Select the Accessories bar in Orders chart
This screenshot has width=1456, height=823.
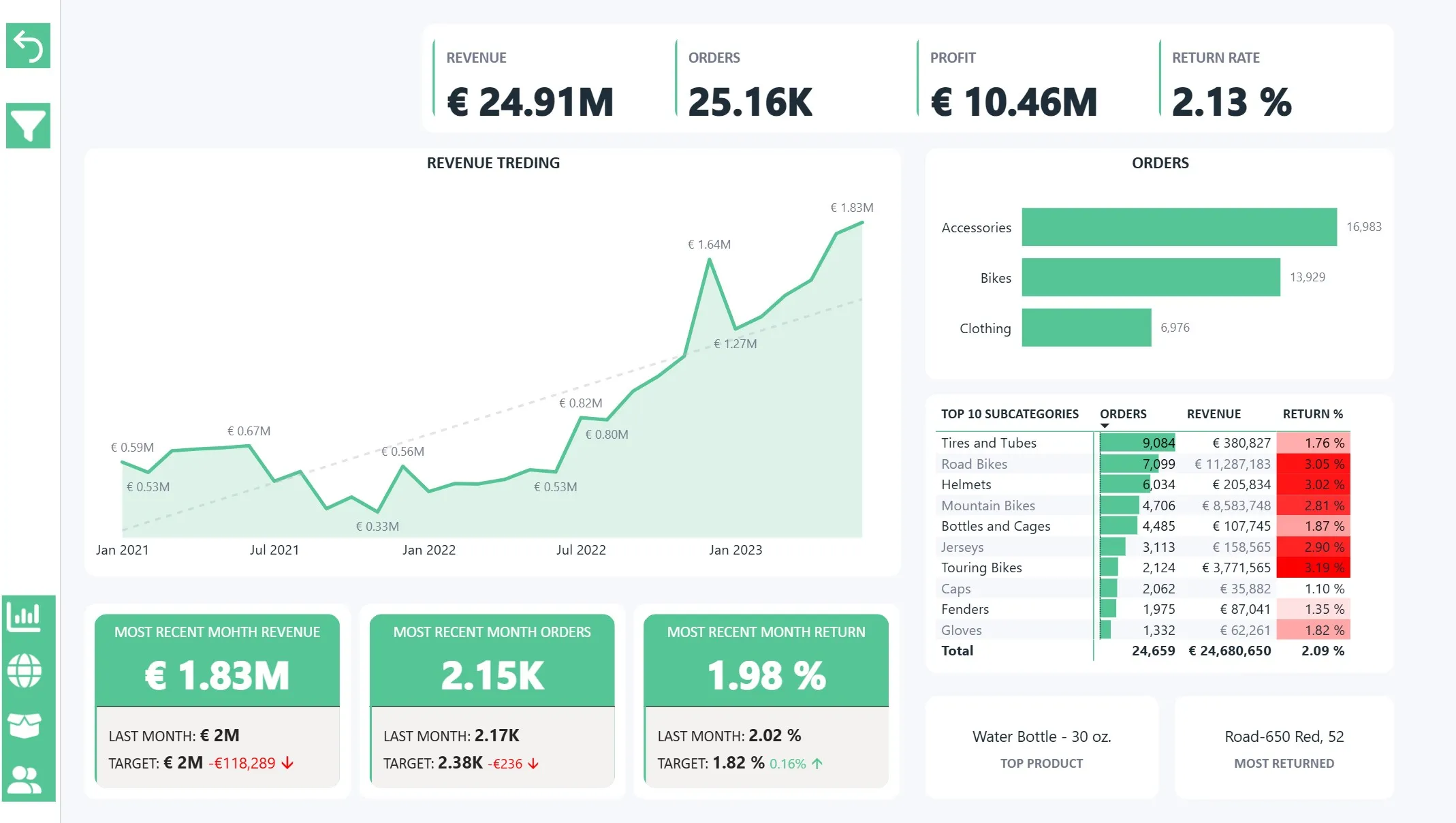pyautogui.click(x=1179, y=227)
